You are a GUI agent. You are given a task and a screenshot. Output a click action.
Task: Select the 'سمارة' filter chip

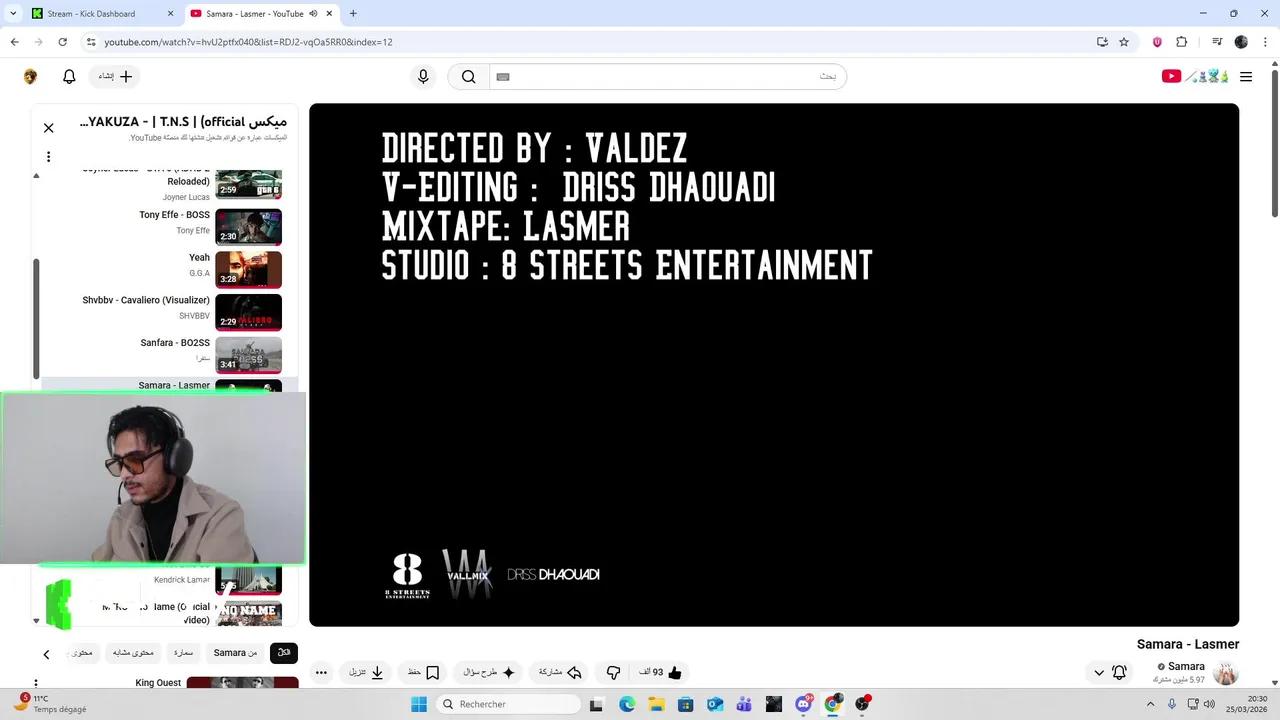183,653
